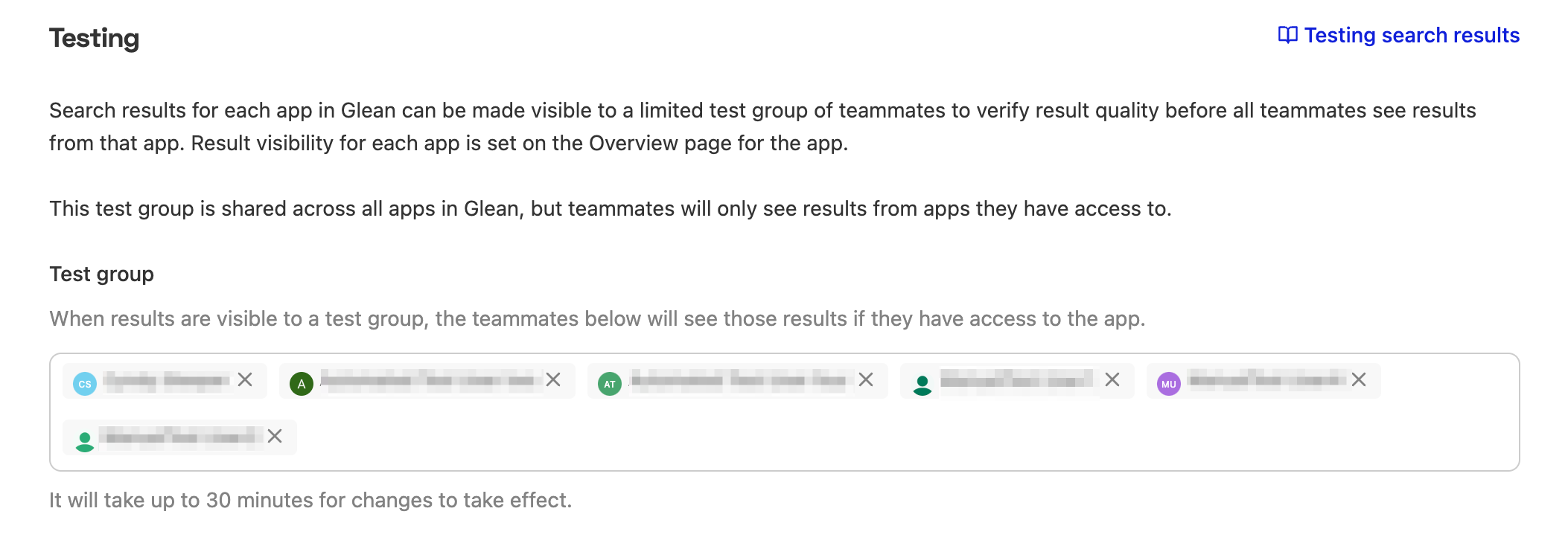Click the book icon beside Testing search results
The image size is (1568, 549).
pyautogui.click(x=1287, y=36)
